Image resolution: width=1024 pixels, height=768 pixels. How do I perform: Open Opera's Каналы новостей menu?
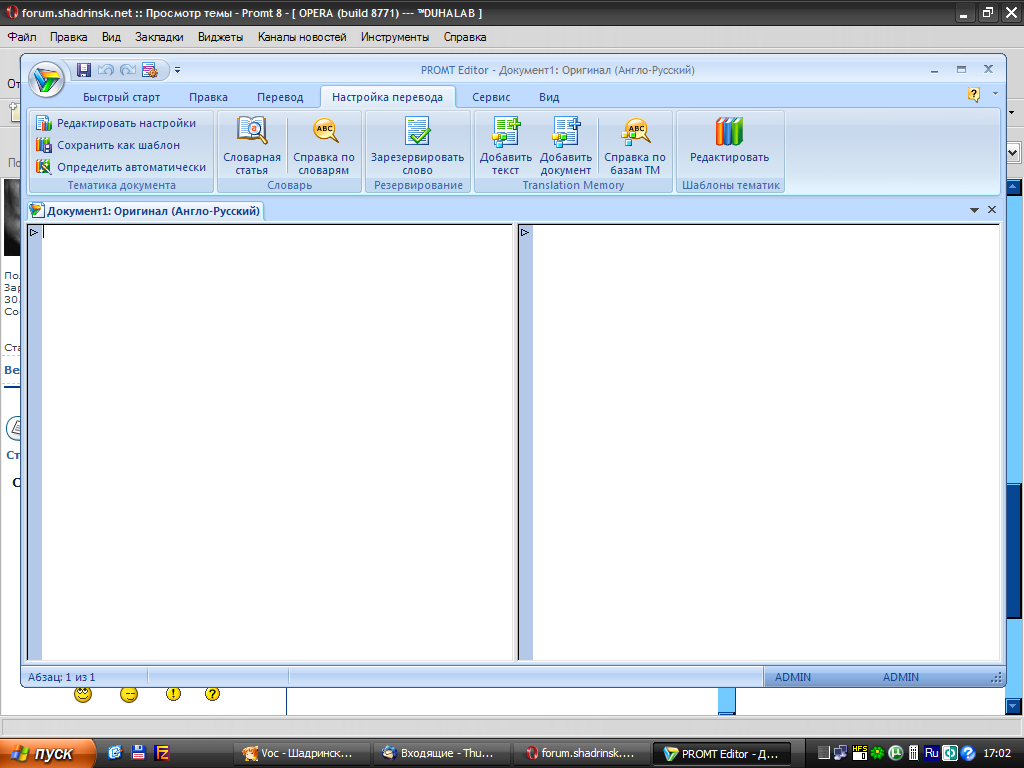click(302, 37)
